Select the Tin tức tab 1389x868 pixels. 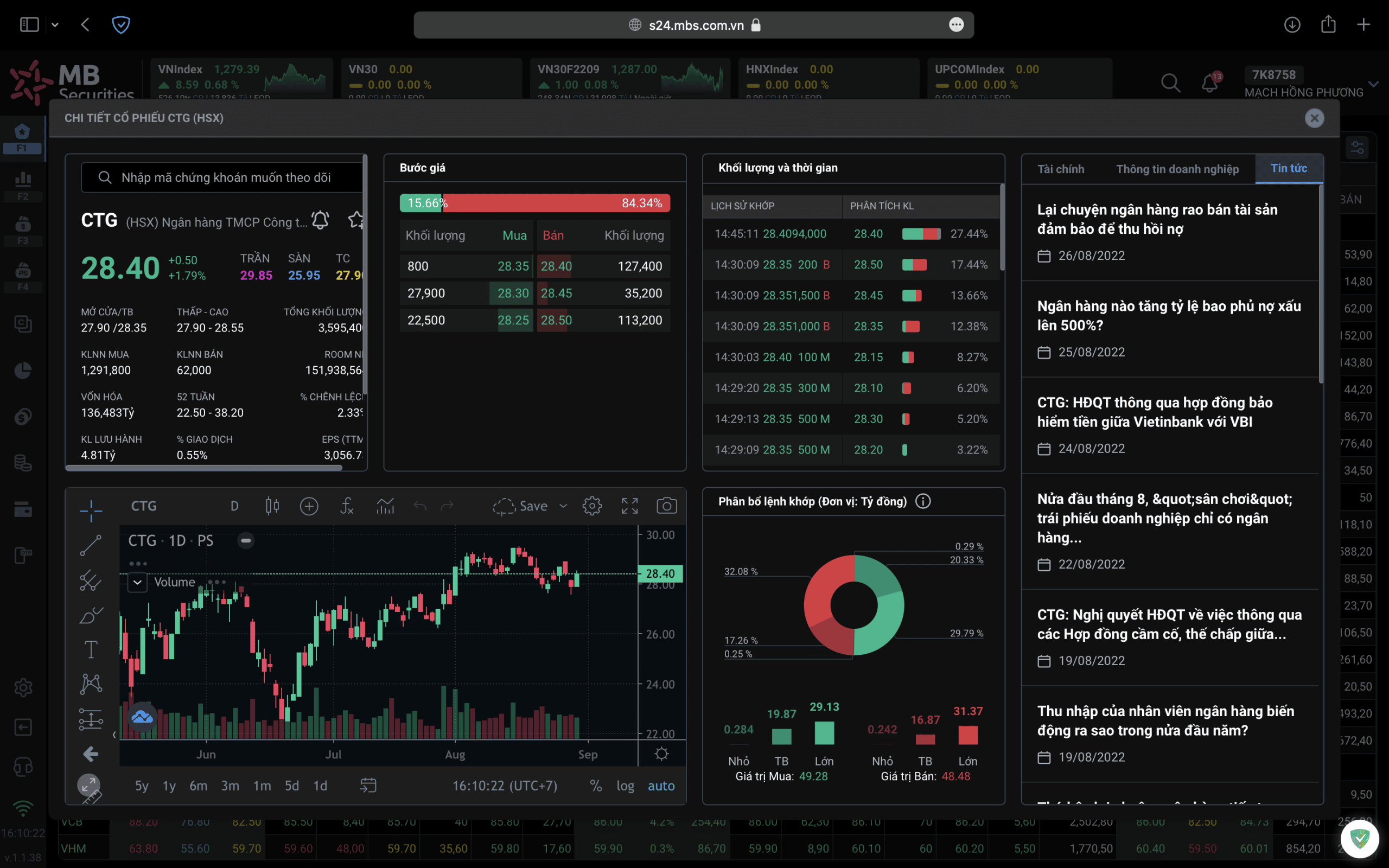[x=1289, y=168]
